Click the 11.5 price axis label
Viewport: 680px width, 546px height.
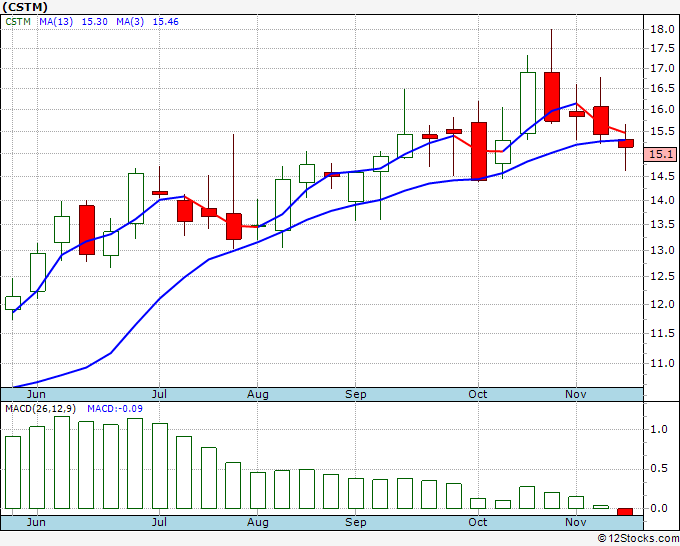coord(662,333)
